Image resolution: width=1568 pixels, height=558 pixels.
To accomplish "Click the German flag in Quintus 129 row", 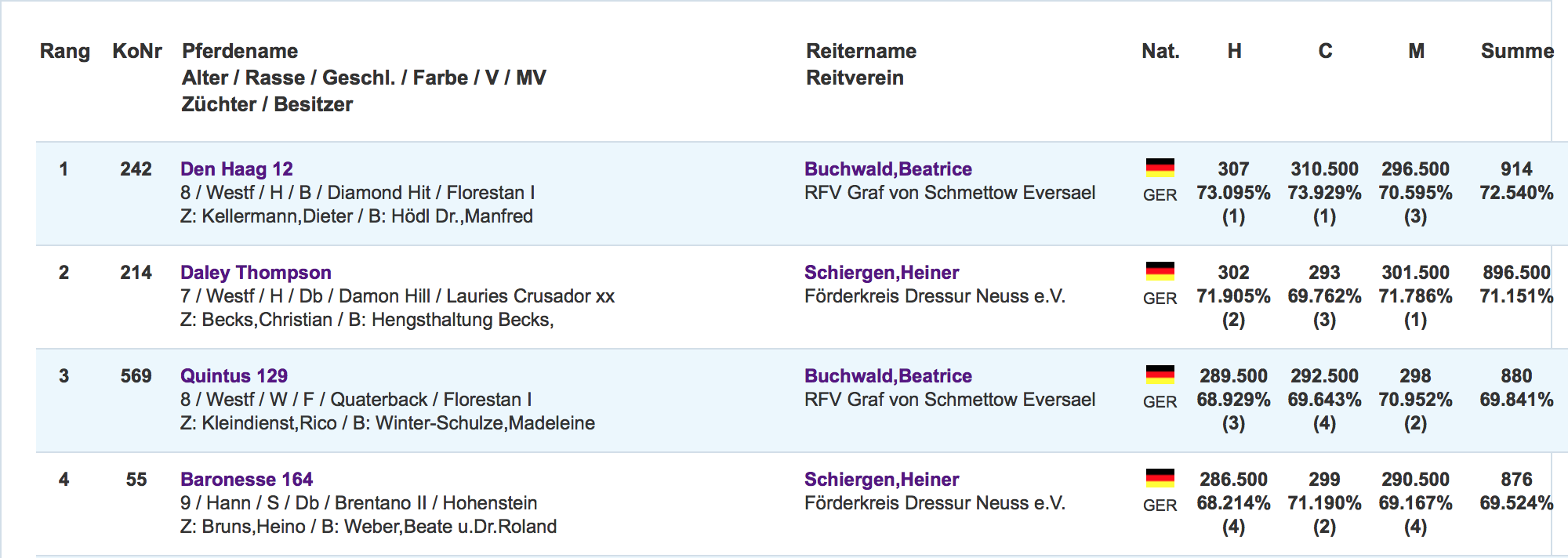I will (x=1160, y=375).
